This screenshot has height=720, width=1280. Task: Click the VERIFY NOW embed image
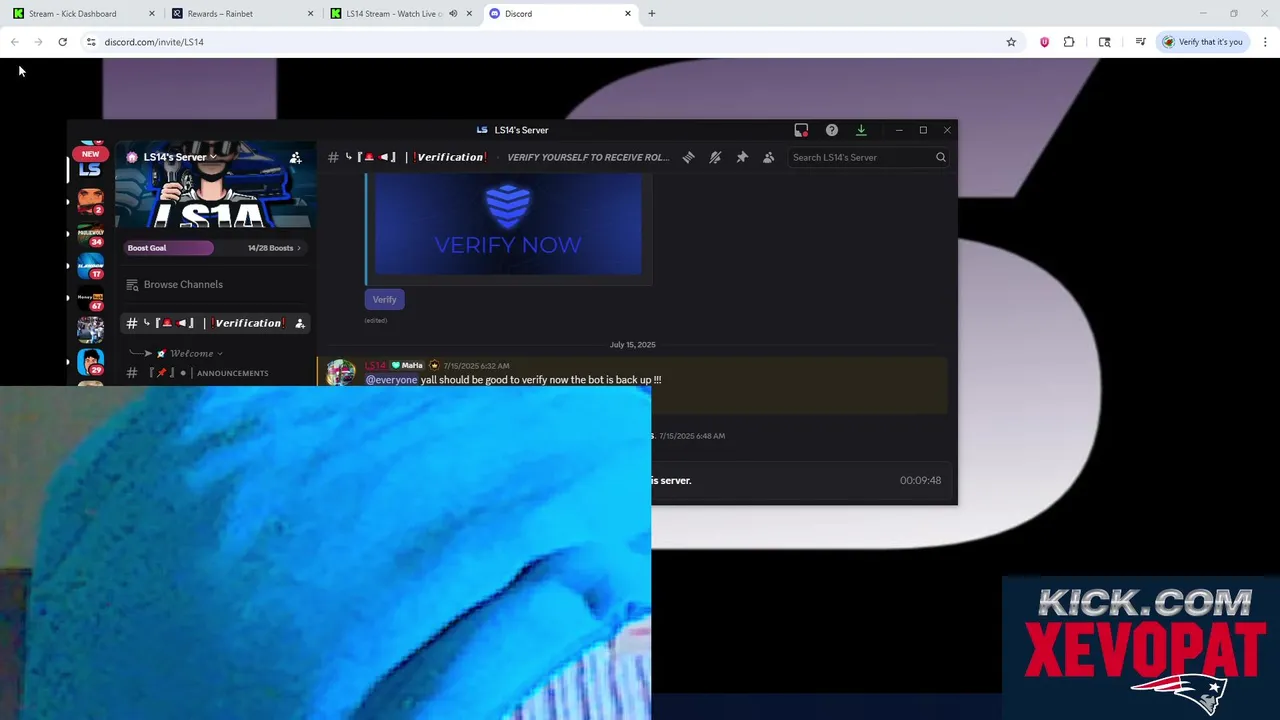click(x=508, y=224)
